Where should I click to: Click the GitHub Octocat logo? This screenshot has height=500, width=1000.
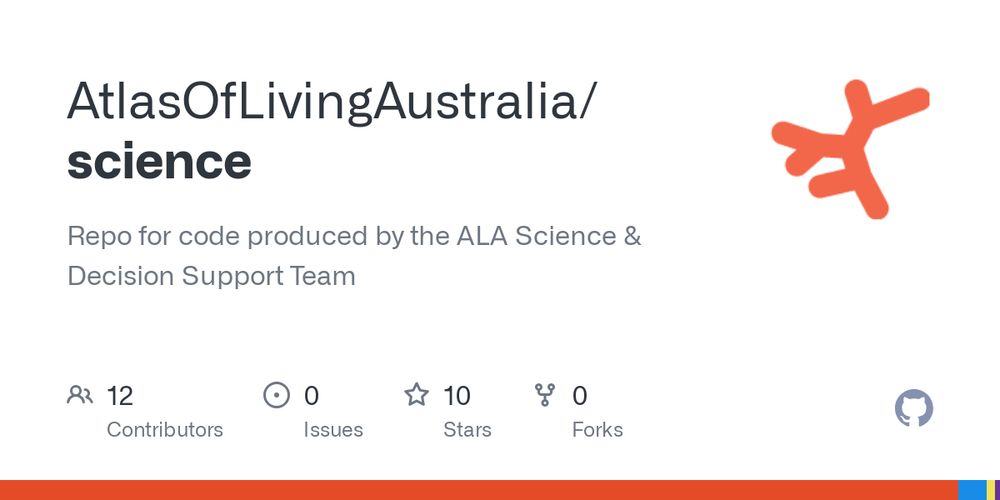914,408
